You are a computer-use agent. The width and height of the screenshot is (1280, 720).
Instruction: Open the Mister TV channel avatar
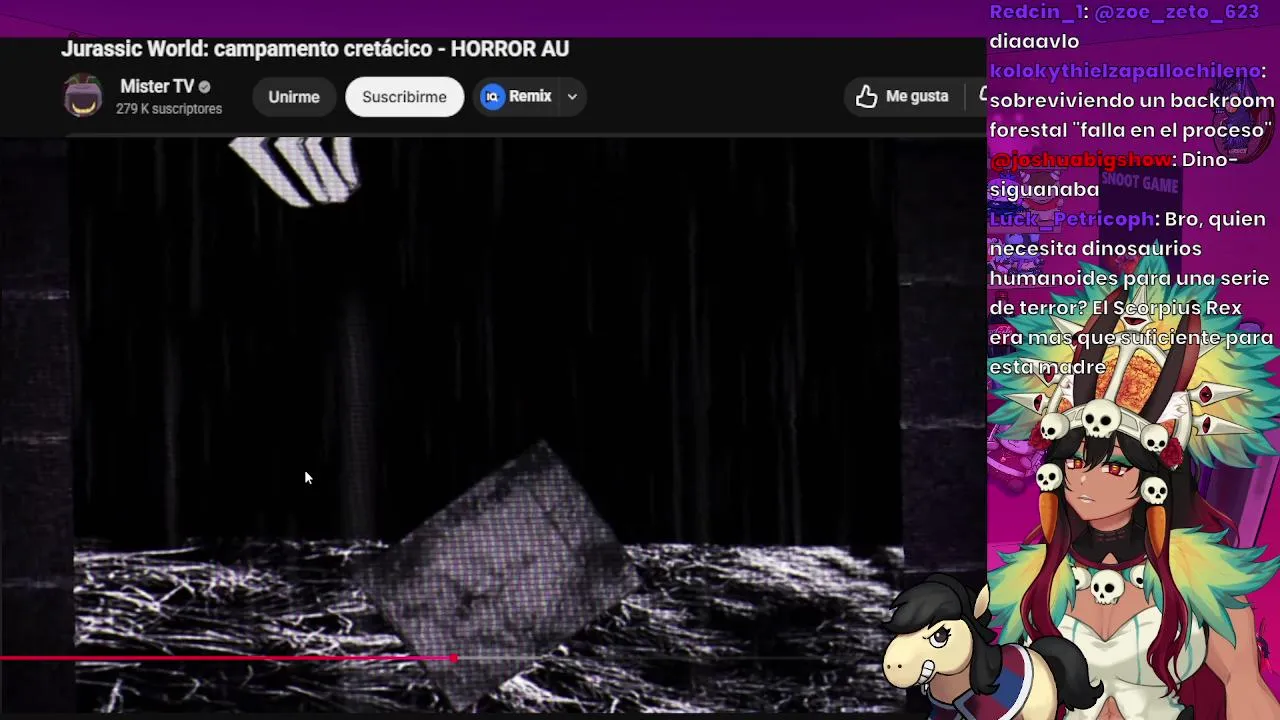83,97
